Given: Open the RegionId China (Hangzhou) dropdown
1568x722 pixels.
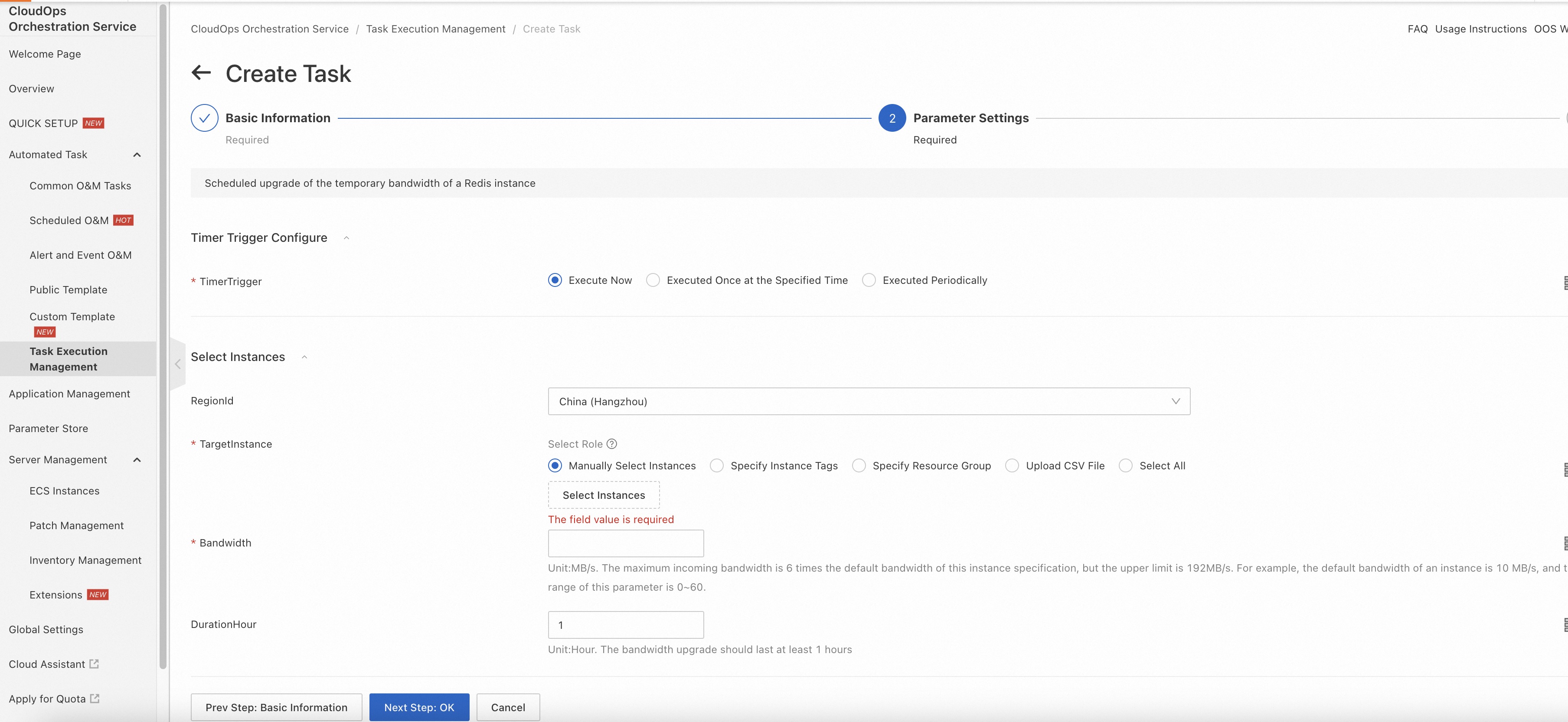Looking at the screenshot, I should [x=869, y=401].
